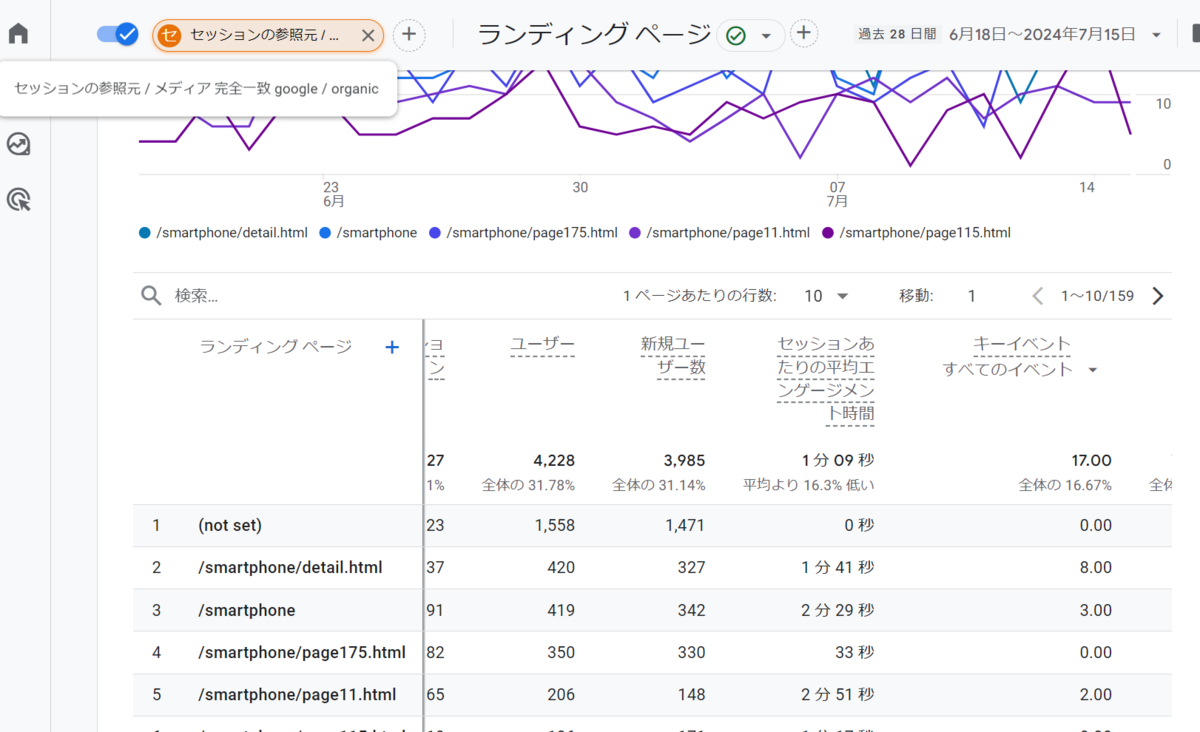Image resolution: width=1200 pixels, height=732 pixels.
Task: Sort by the New users column header
Action: pyautogui.click(x=673, y=357)
